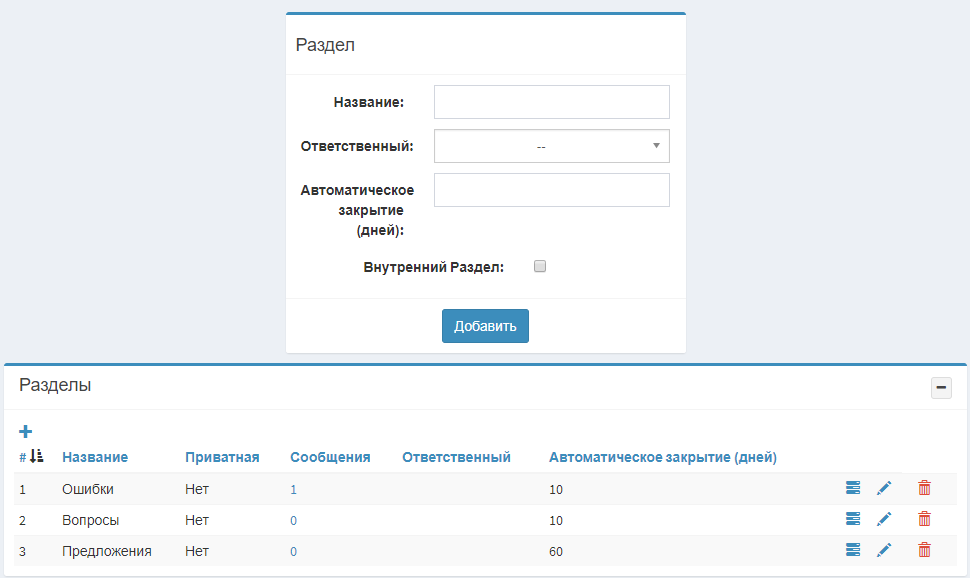Open message count link for Ошибки
The height and width of the screenshot is (578, 970).
[293, 490]
